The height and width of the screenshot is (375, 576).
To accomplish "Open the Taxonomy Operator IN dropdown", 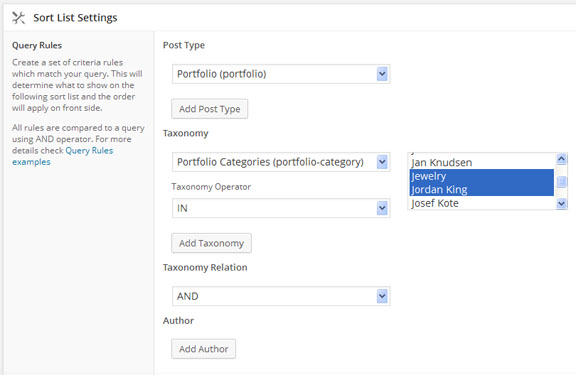I will (281, 208).
